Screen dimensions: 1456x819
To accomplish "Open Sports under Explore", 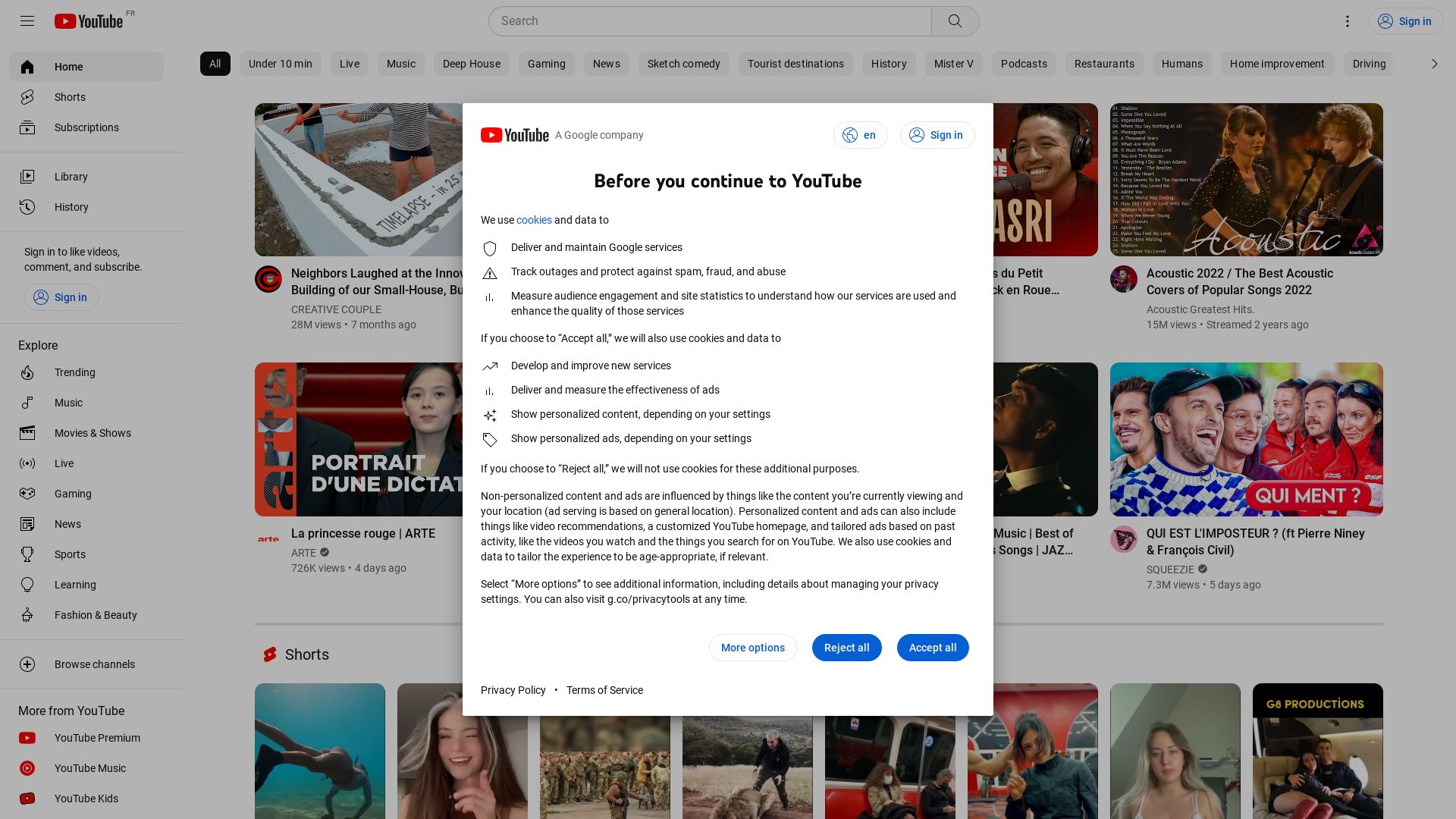I will (x=86, y=554).
